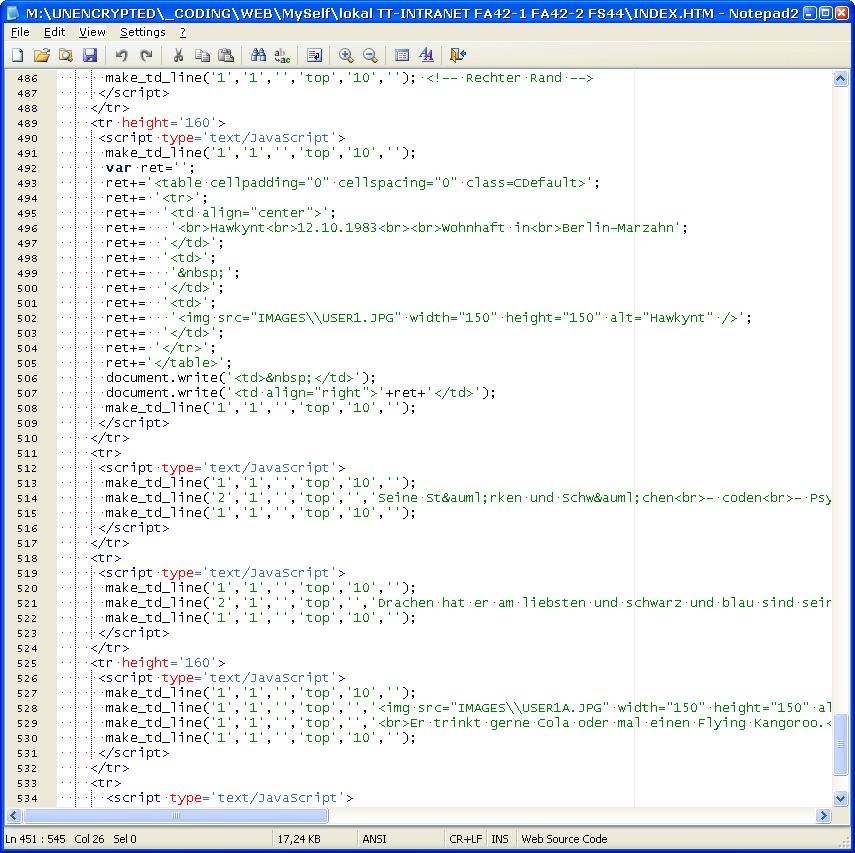Click the vertical scrollbar thumb

coord(840,744)
